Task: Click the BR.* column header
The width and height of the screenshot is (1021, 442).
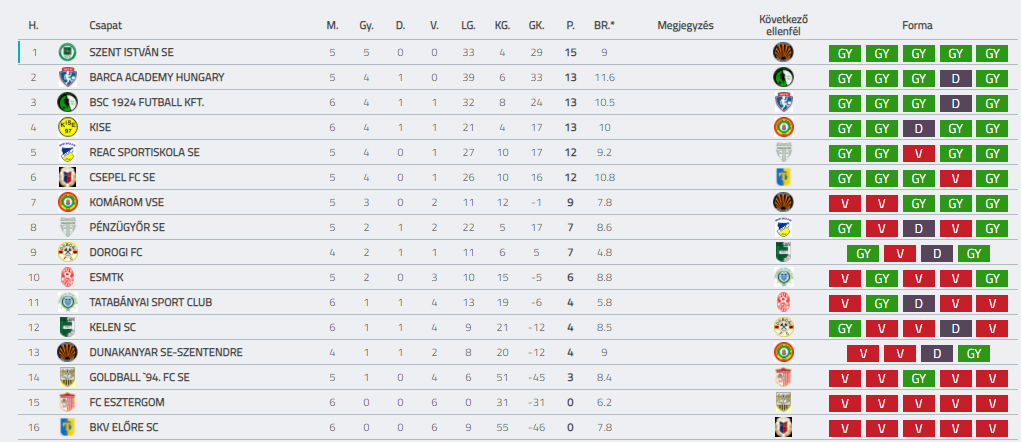Action: coord(604,25)
